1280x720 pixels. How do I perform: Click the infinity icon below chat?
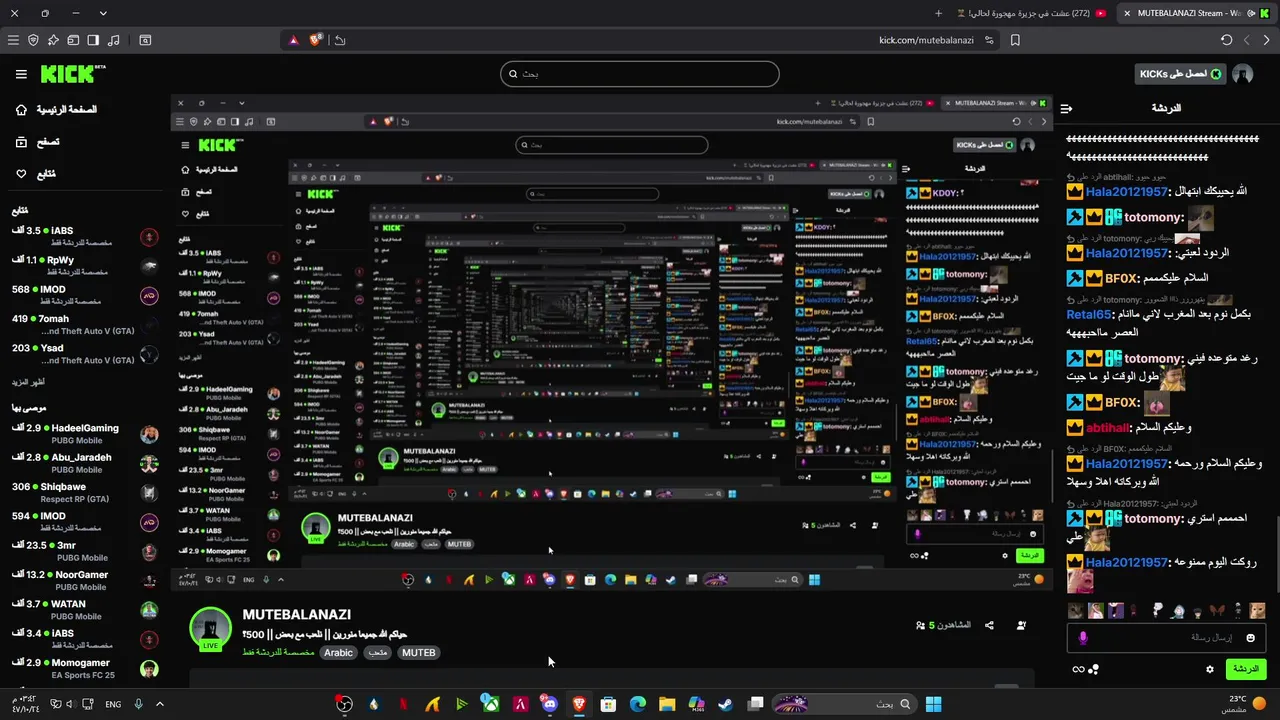[1078, 669]
